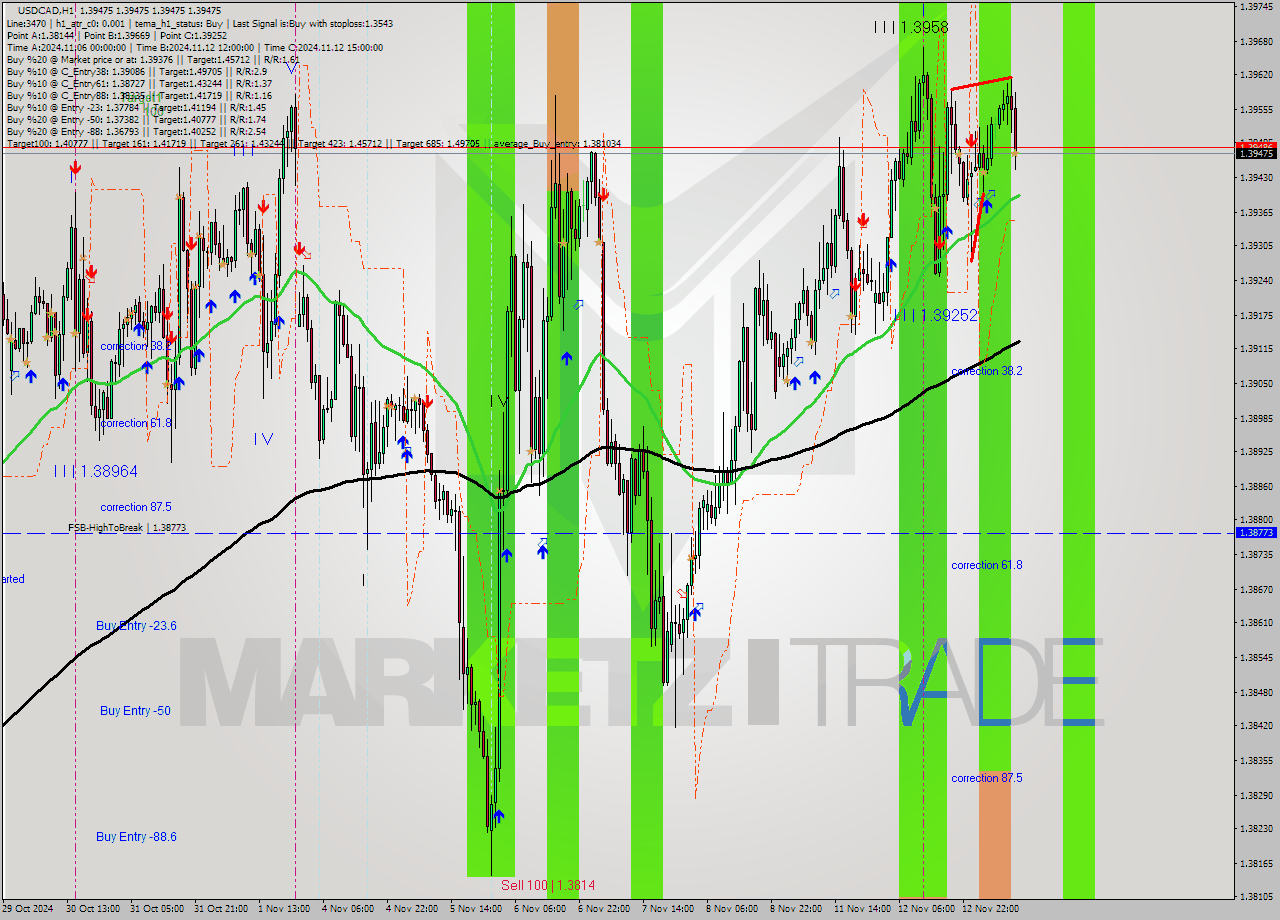Click the 1.38985 price axis label
Viewport: 1280px width, 920px height.
click(1256, 418)
